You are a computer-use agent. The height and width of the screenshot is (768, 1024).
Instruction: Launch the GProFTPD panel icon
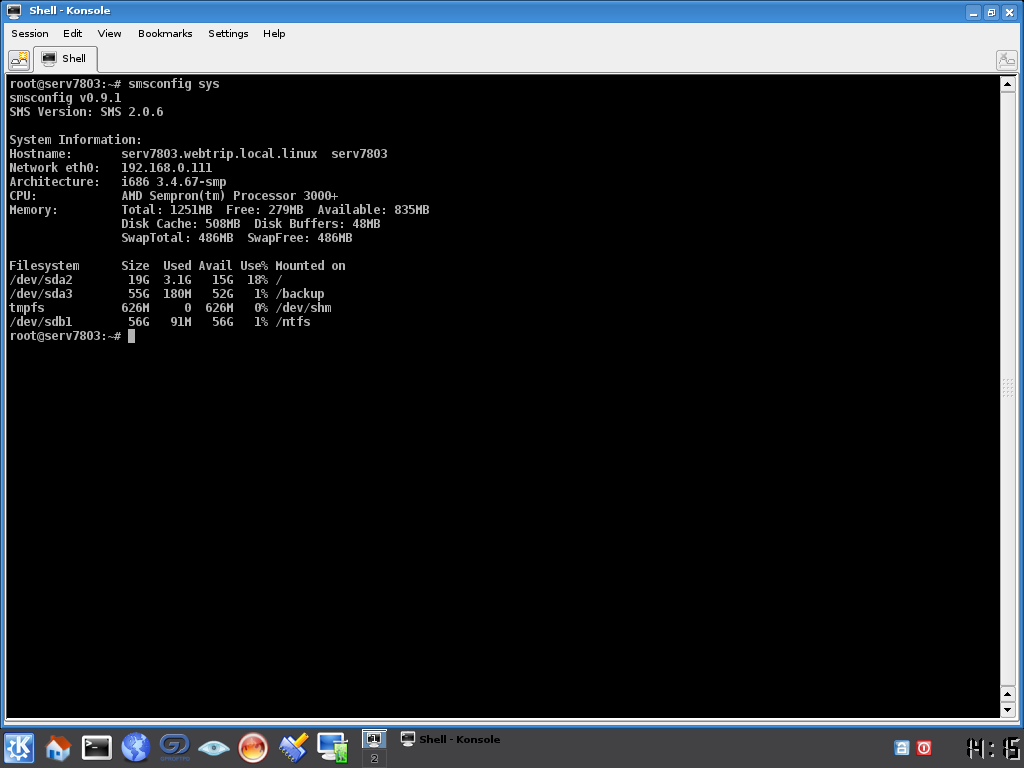pyautogui.click(x=174, y=747)
